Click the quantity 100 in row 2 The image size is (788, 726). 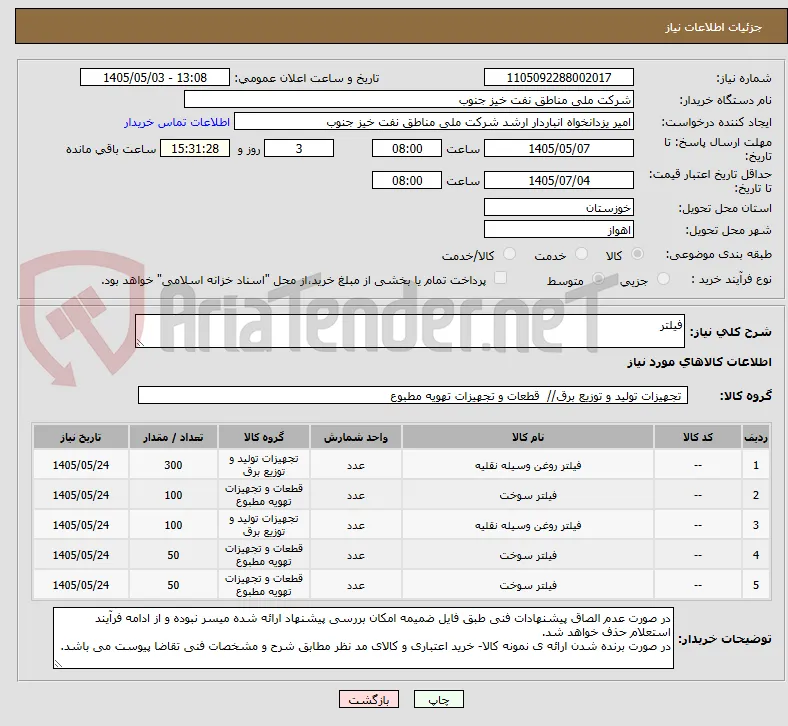point(173,495)
